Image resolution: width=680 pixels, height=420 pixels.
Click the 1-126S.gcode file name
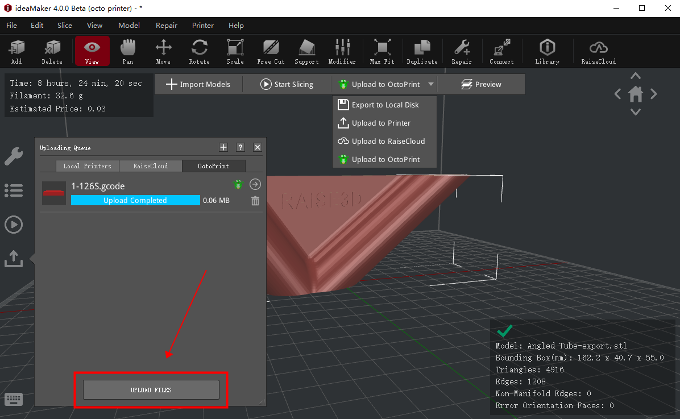[x=98, y=186]
